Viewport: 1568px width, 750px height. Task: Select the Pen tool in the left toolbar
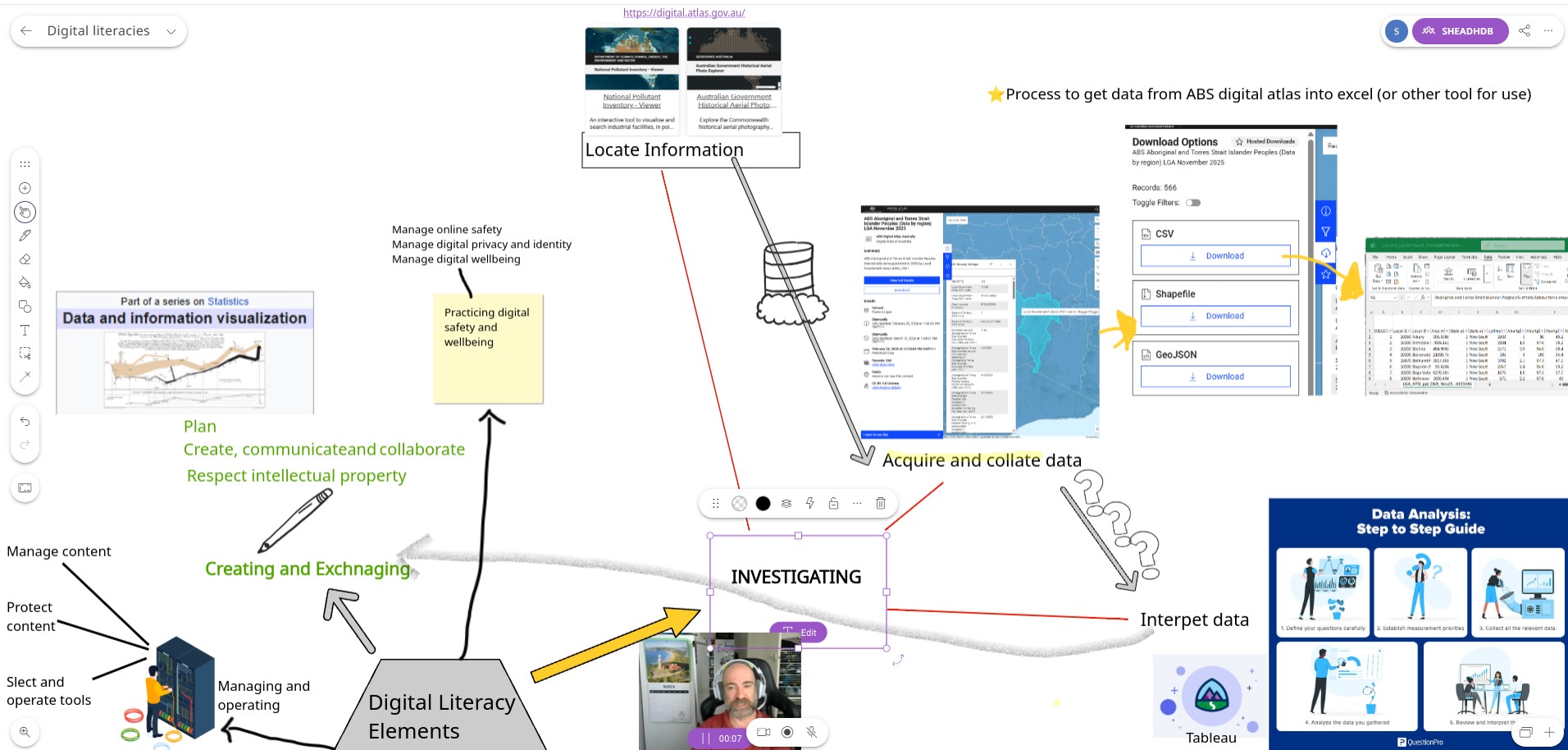25,235
